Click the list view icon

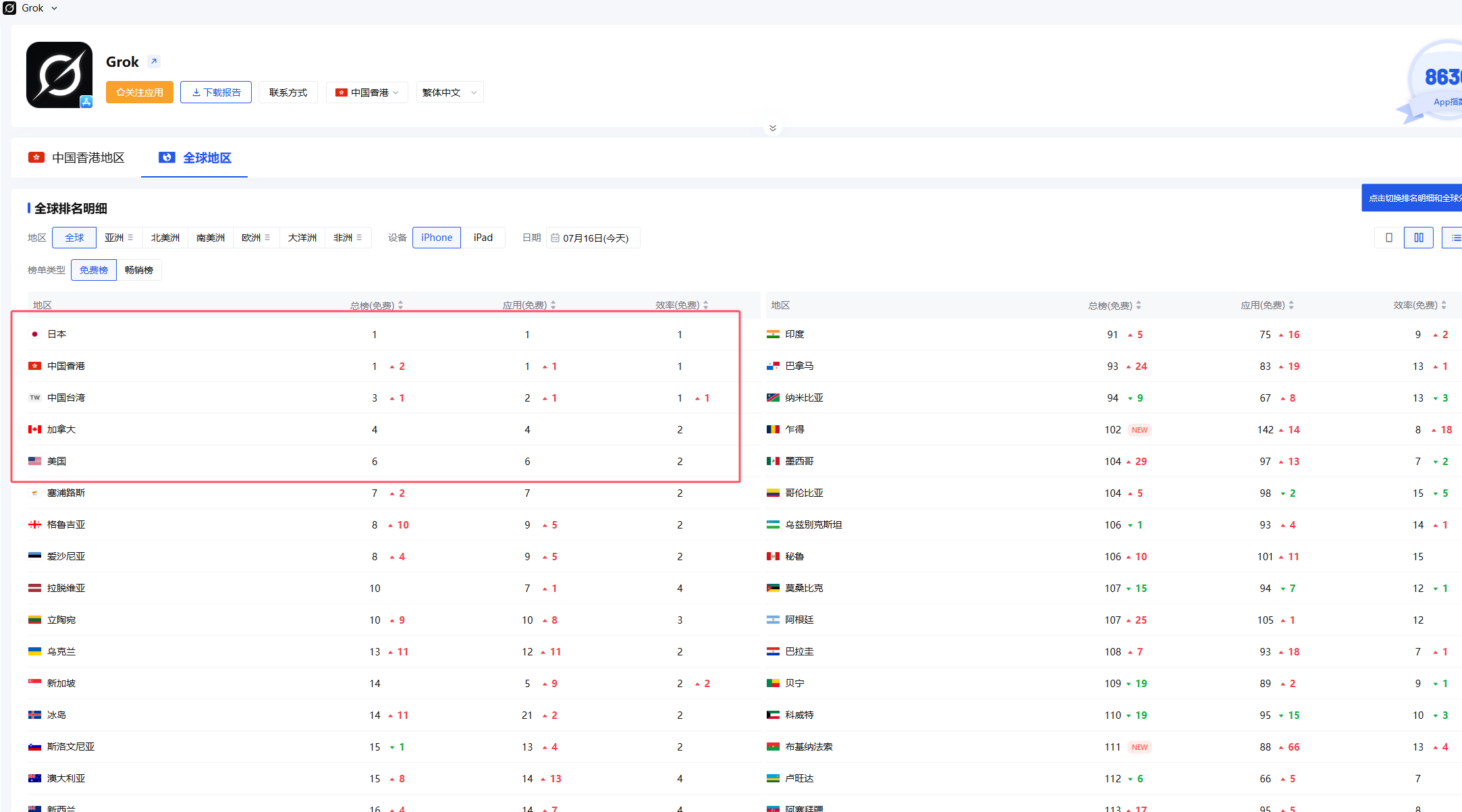point(1455,238)
